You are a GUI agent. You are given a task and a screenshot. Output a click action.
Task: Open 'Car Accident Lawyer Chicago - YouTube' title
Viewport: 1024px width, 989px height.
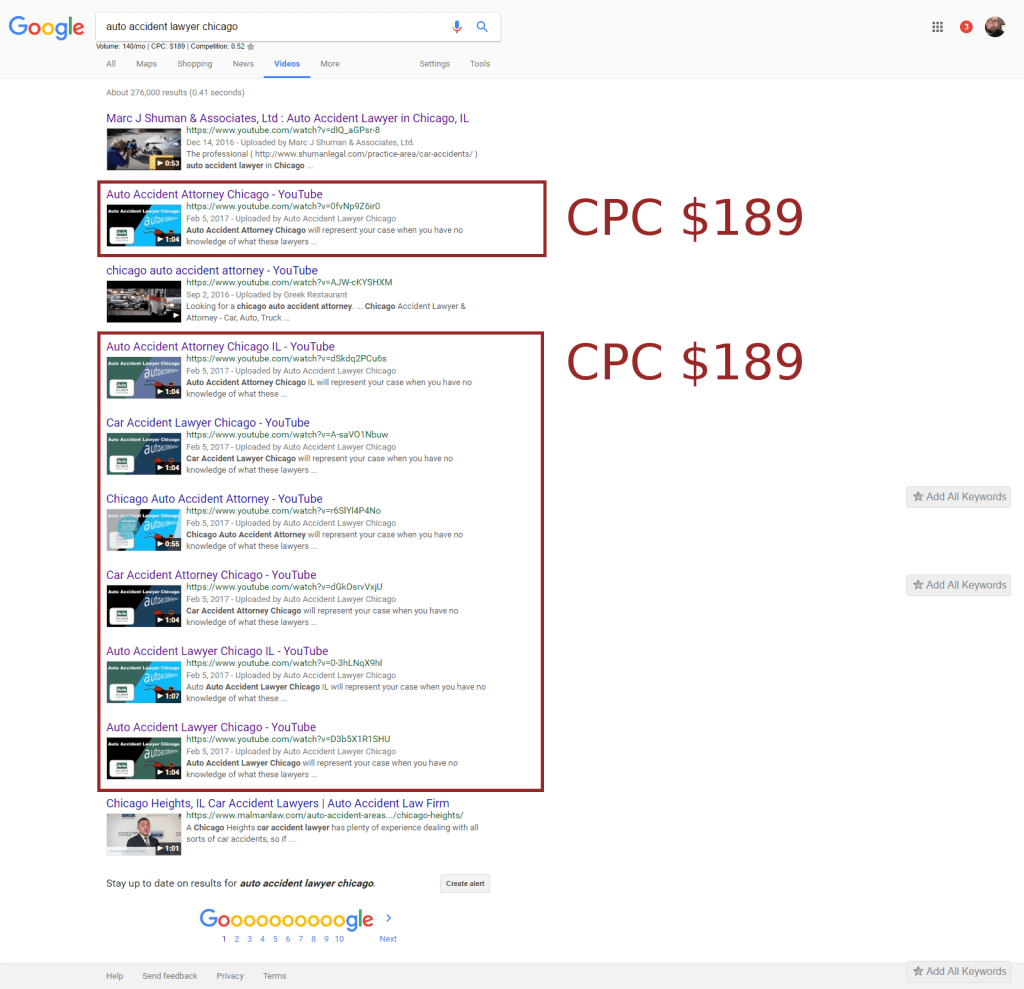tap(208, 423)
